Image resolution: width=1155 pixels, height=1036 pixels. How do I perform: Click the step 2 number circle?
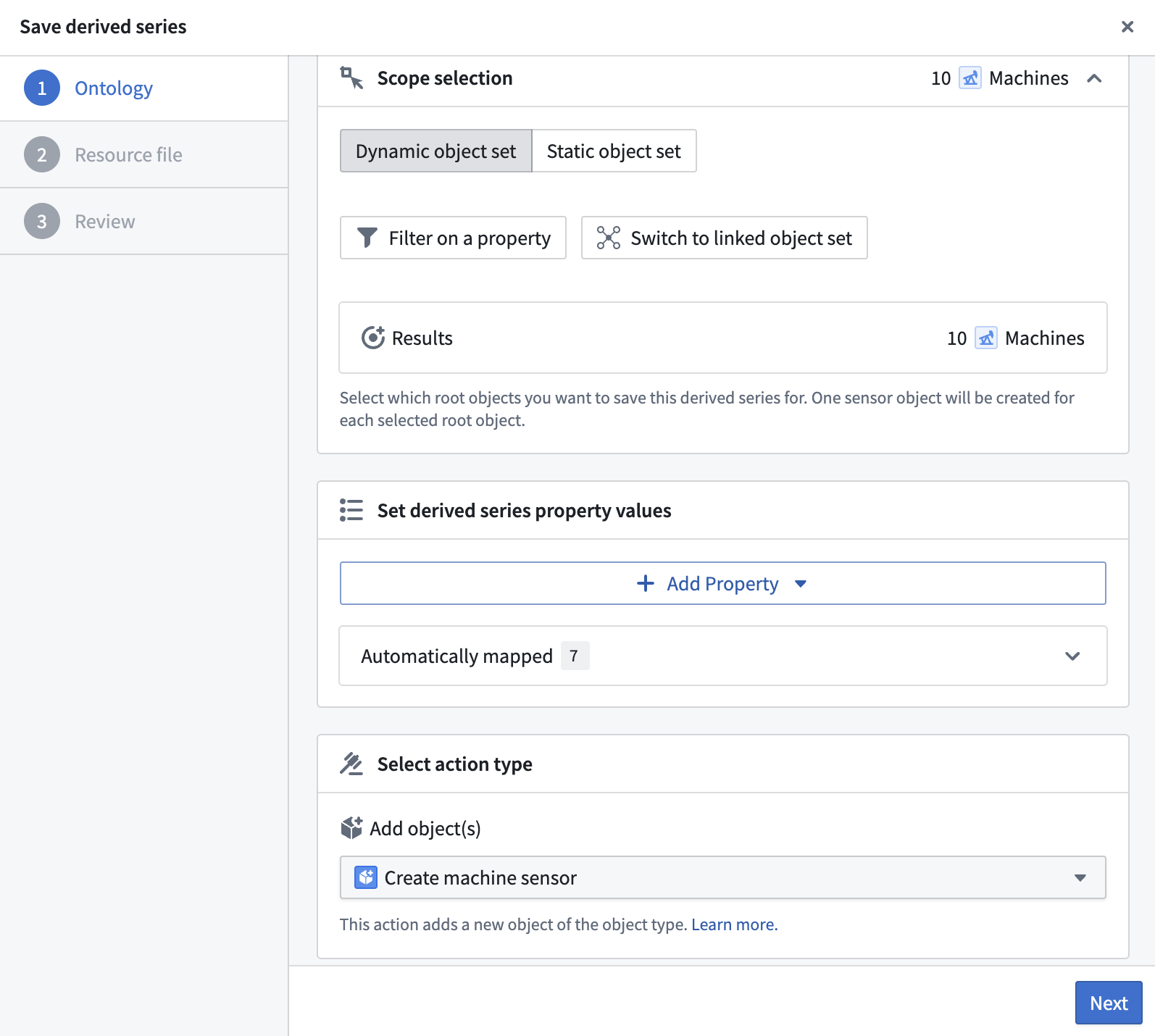click(42, 155)
